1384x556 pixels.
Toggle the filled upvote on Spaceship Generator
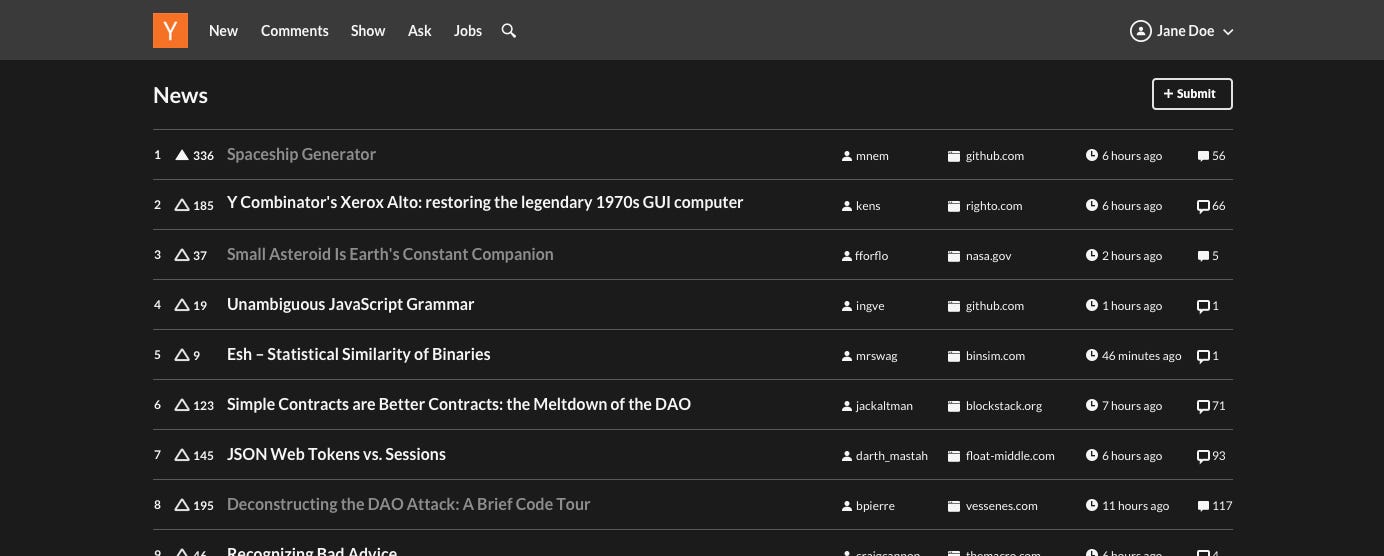pyautogui.click(x=182, y=155)
